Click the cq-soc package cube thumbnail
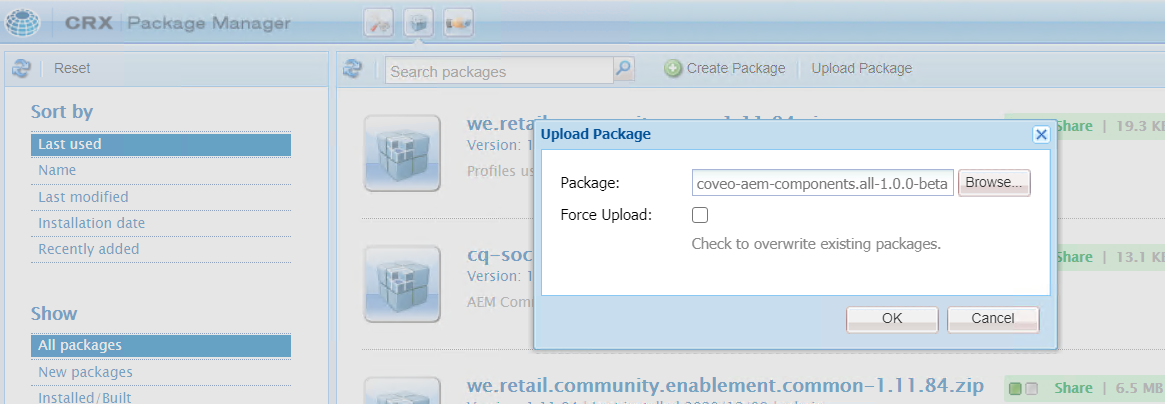This screenshot has height=404, width=1165. tap(402, 284)
